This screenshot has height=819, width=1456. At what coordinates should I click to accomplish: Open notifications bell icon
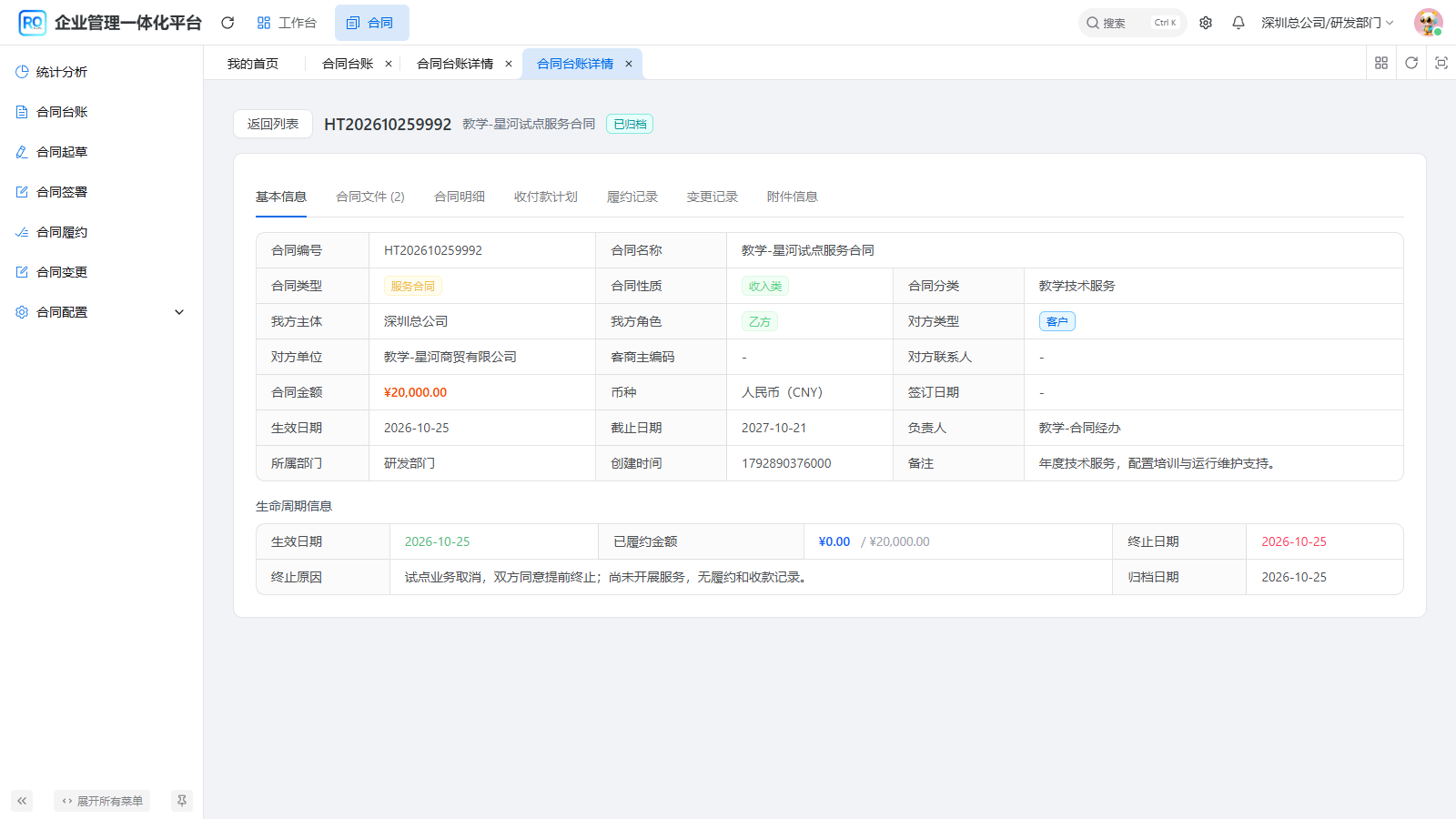click(x=1239, y=23)
